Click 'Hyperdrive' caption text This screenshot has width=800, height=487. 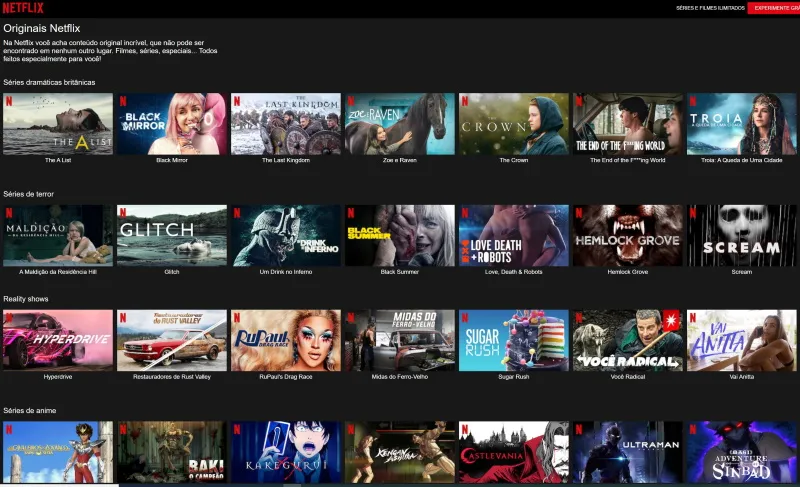pos(58,377)
